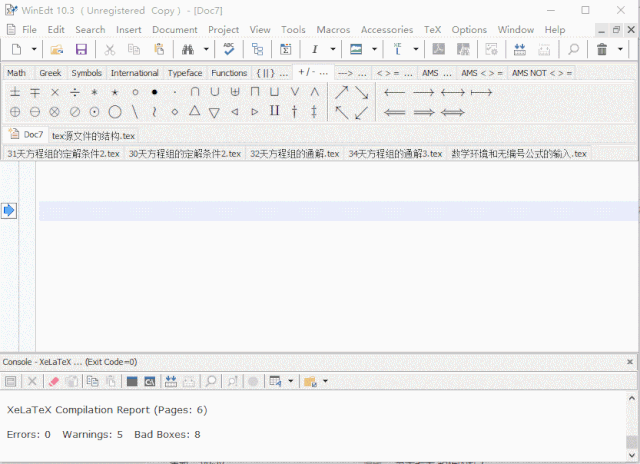Click the spell check ABC icon

pos(230,49)
